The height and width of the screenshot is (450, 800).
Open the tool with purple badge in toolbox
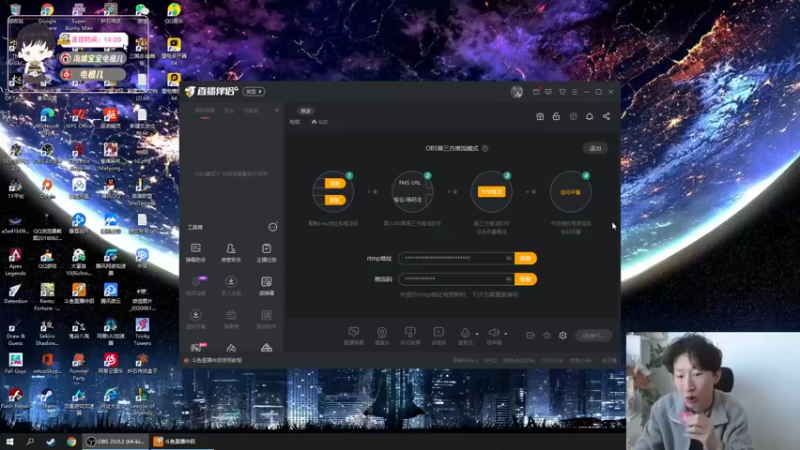point(196,286)
